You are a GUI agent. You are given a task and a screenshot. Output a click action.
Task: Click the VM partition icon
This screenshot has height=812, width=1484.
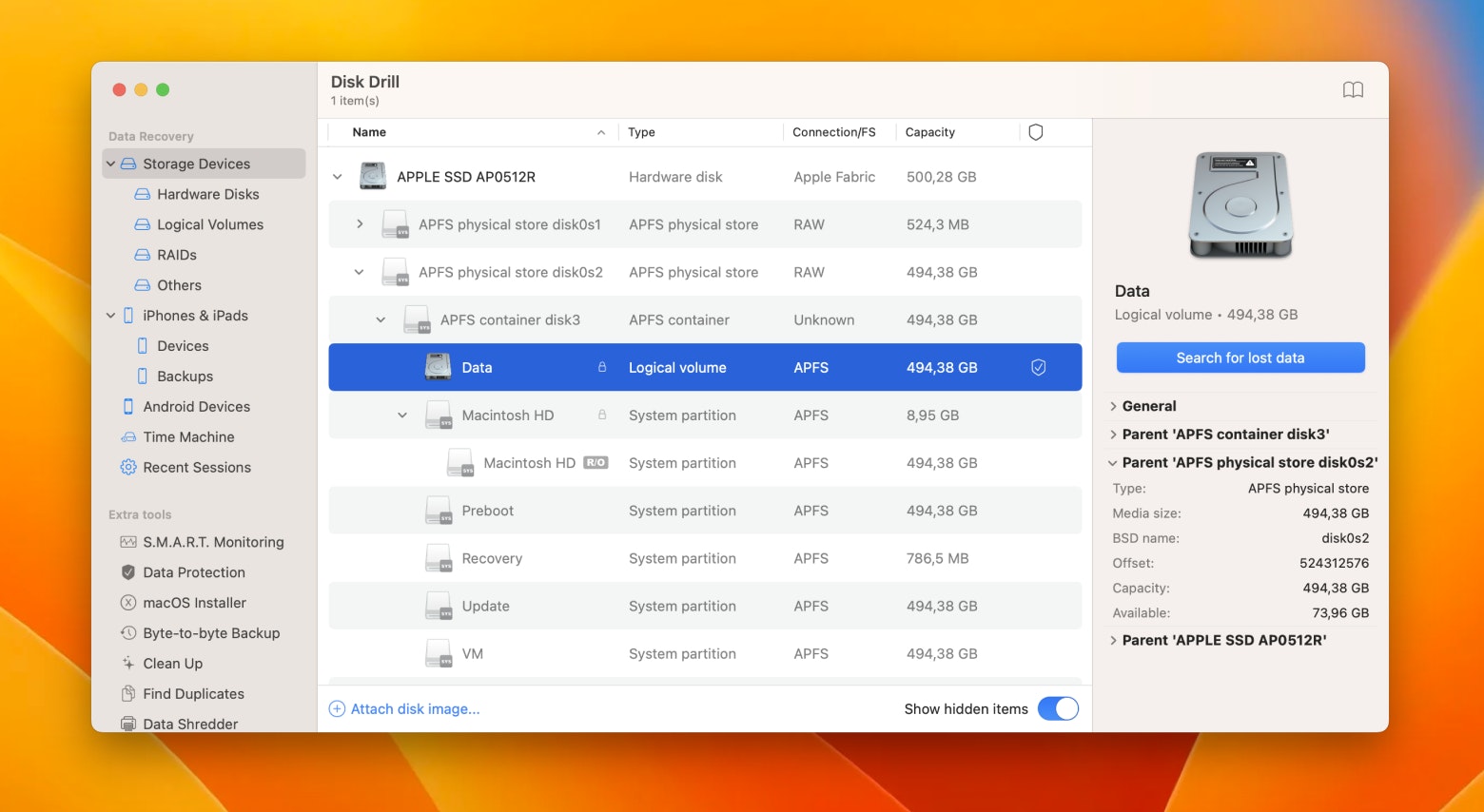pyautogui.click(x=439, y=653)
